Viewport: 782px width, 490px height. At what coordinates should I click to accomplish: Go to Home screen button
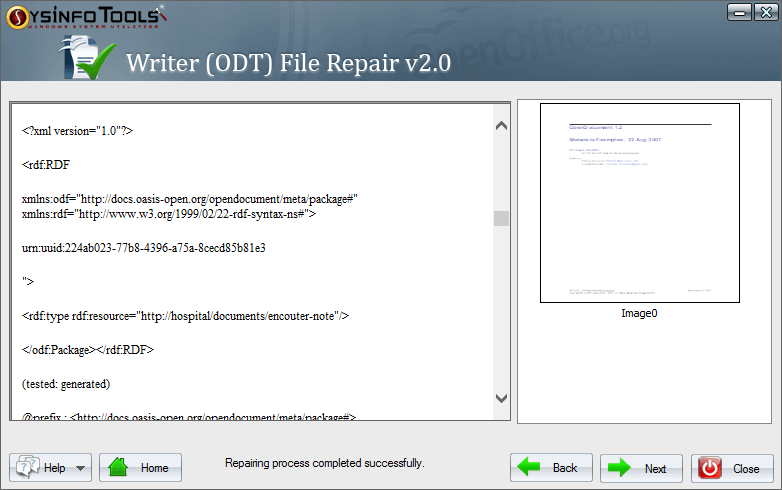pos(140,468)
